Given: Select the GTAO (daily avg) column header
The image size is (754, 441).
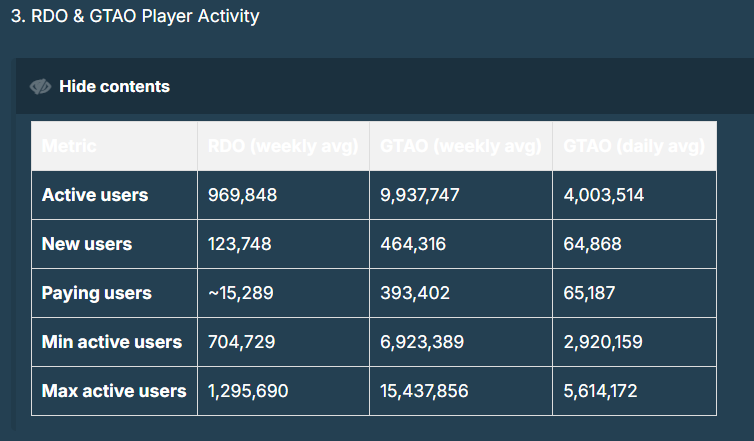Looking at the screenshot, I should (x=635, y=146).
